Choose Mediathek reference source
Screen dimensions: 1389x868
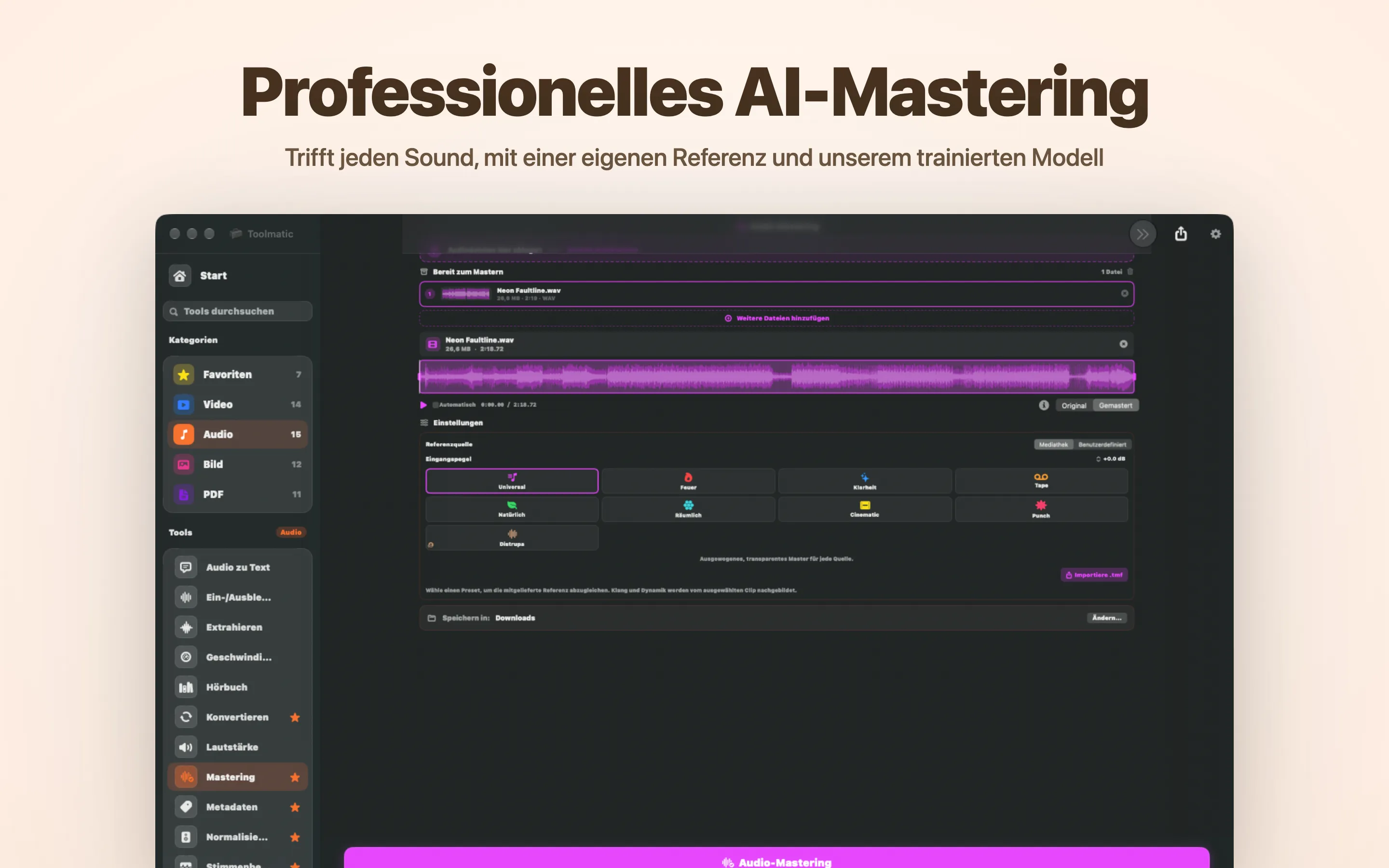1053,444
